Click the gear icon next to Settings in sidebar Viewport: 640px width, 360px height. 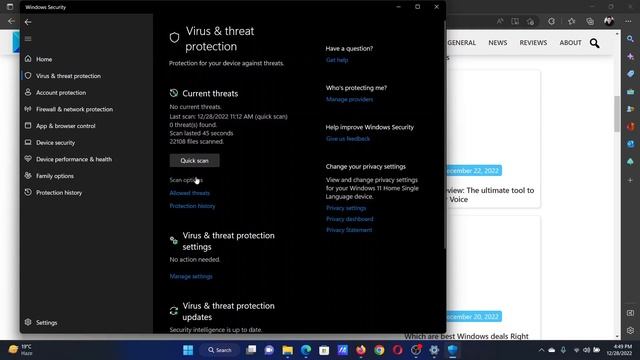28,322
